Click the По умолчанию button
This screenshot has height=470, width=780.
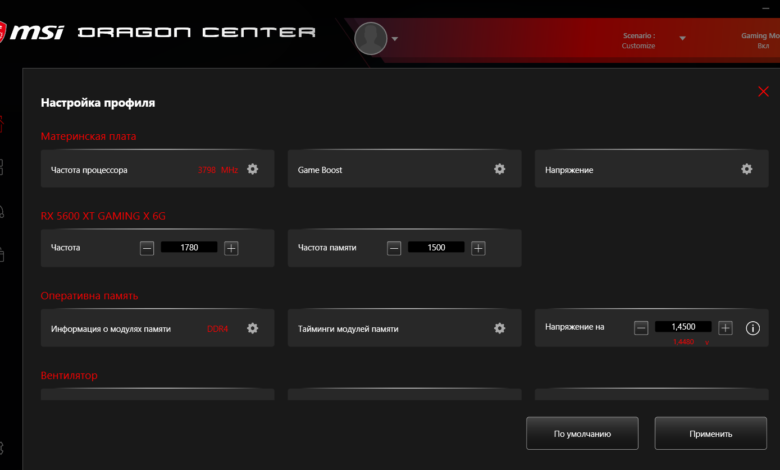(582, 433)
